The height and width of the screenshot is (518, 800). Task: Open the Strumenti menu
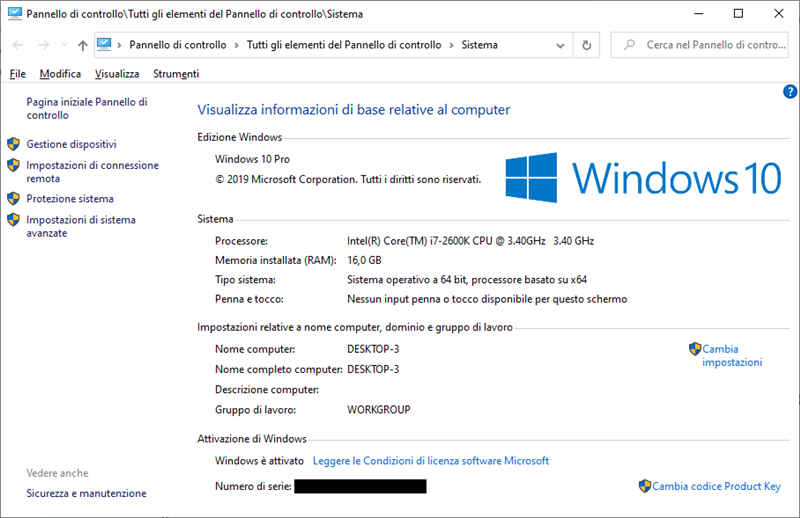click(x=176, y=73)
